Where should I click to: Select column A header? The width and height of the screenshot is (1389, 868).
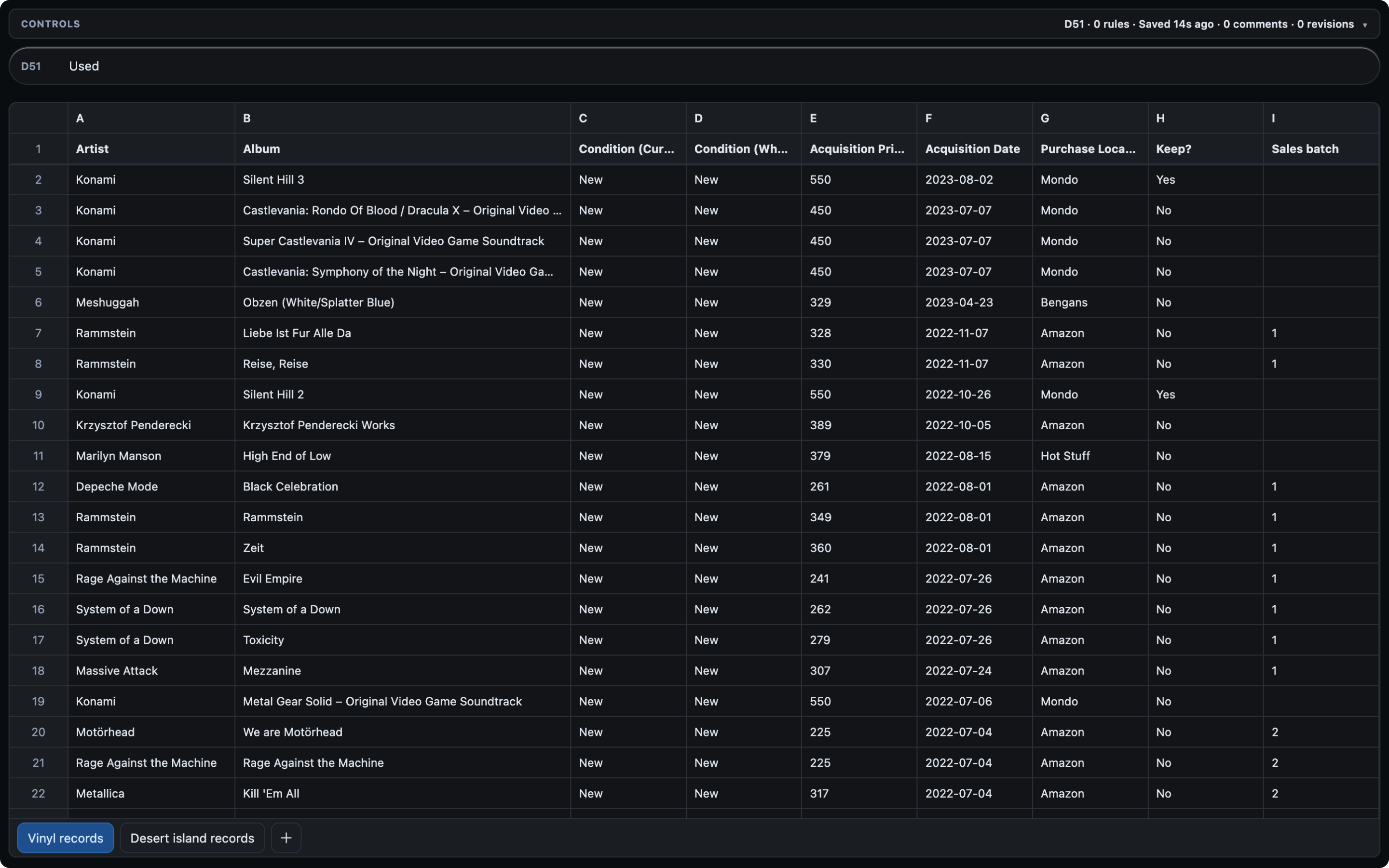[x=151, y=118]
